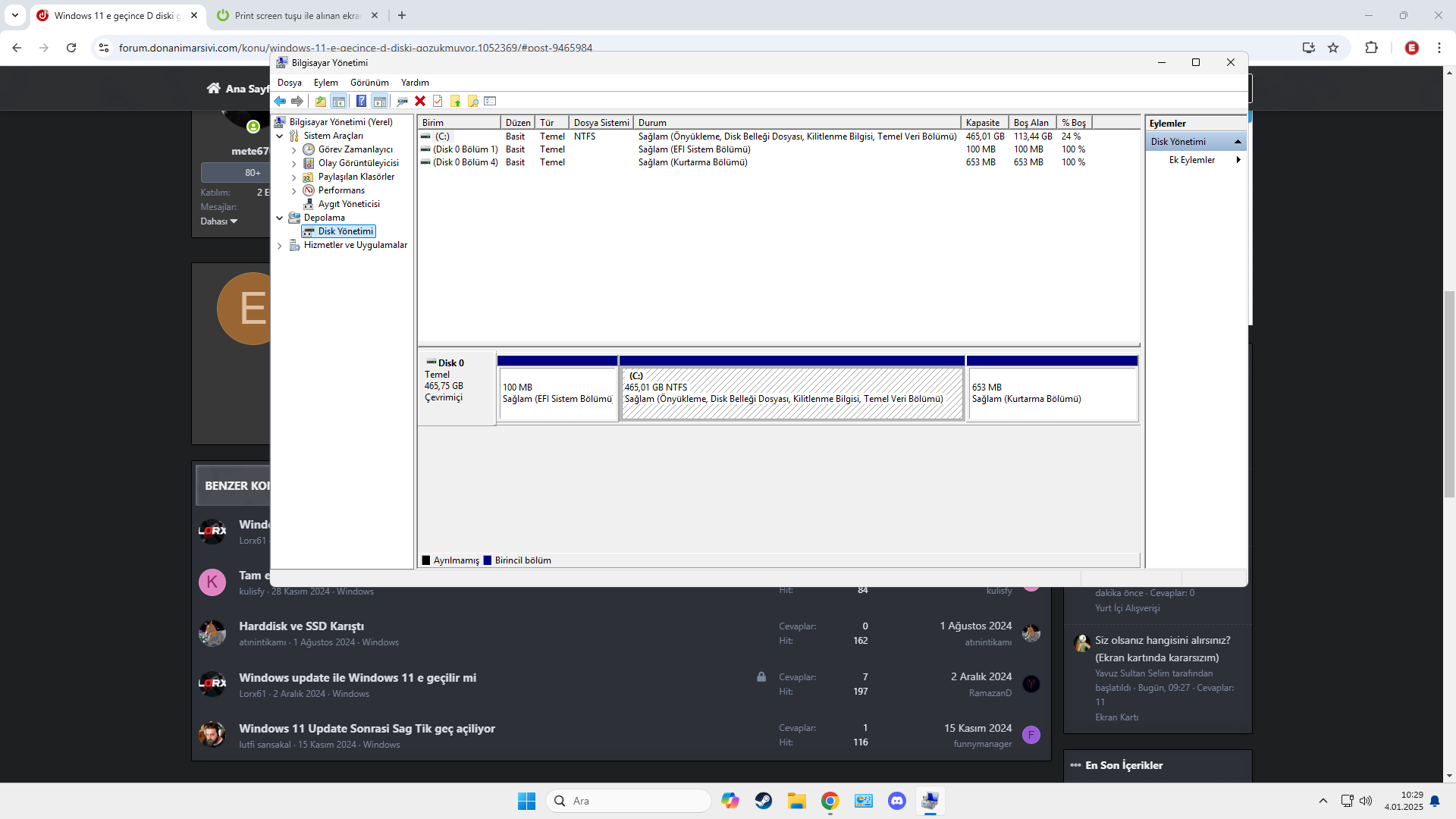Select Bilgisayar Yönetimi (Yerel) root node

pyautogui.click(x=340, y=122)
